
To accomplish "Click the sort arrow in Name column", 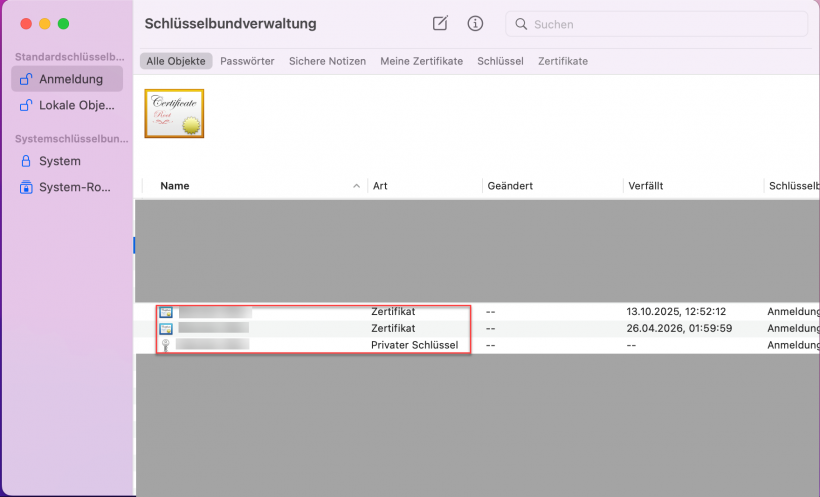I will click(x=357, y=186).
